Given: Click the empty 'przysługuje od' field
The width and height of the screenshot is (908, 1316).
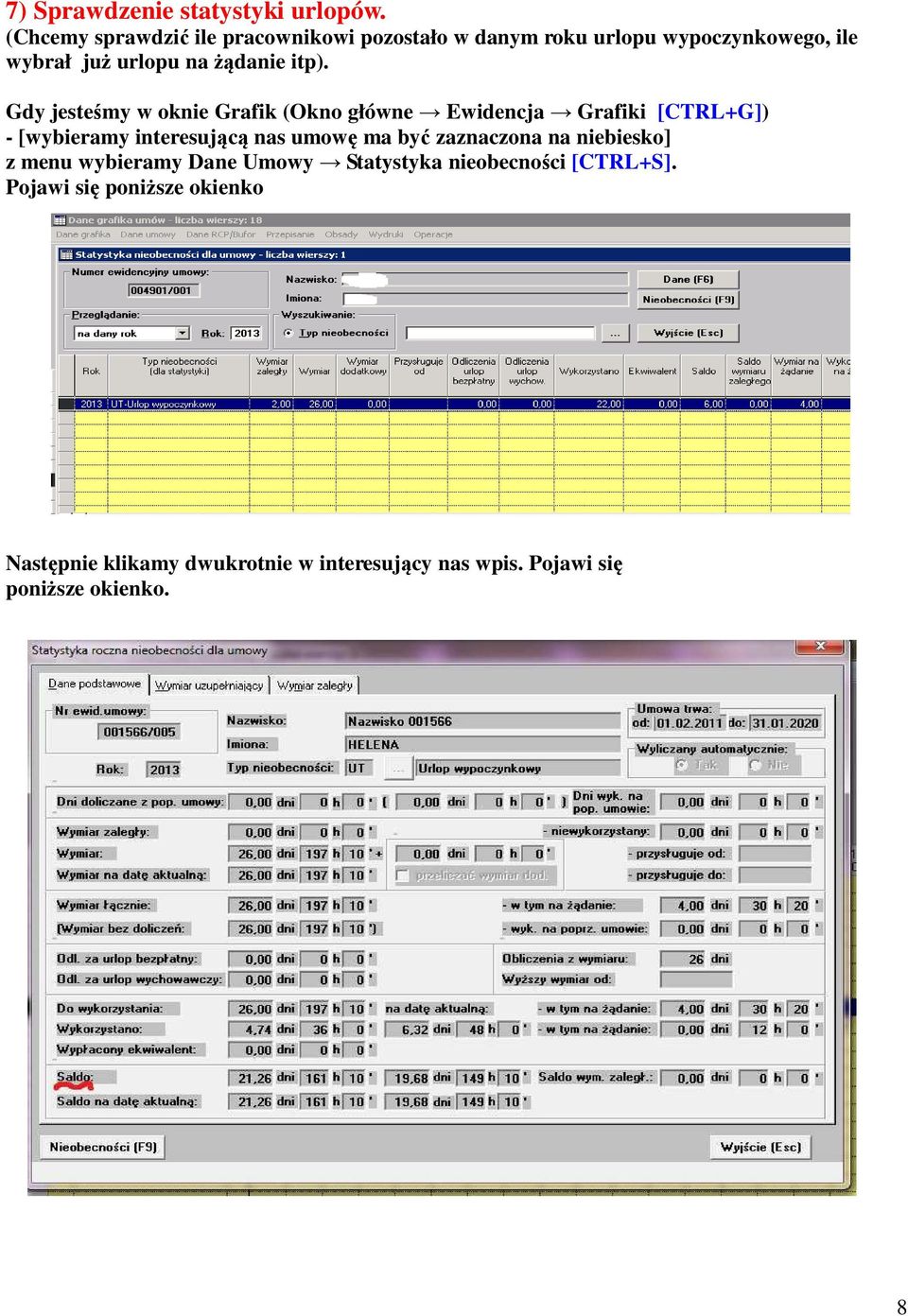Looking at the screenshot, I should (x=775, y=854).
